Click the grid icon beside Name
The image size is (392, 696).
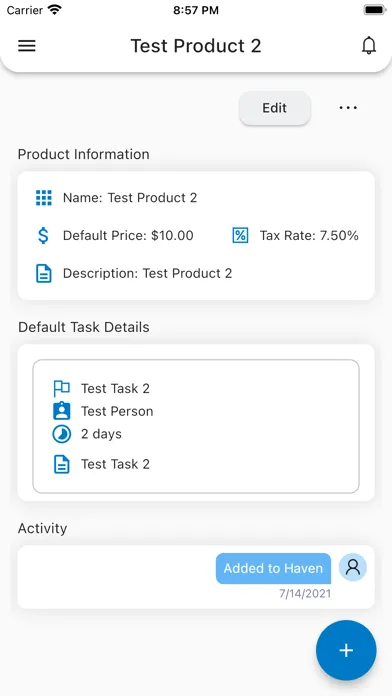pos(44,198)
